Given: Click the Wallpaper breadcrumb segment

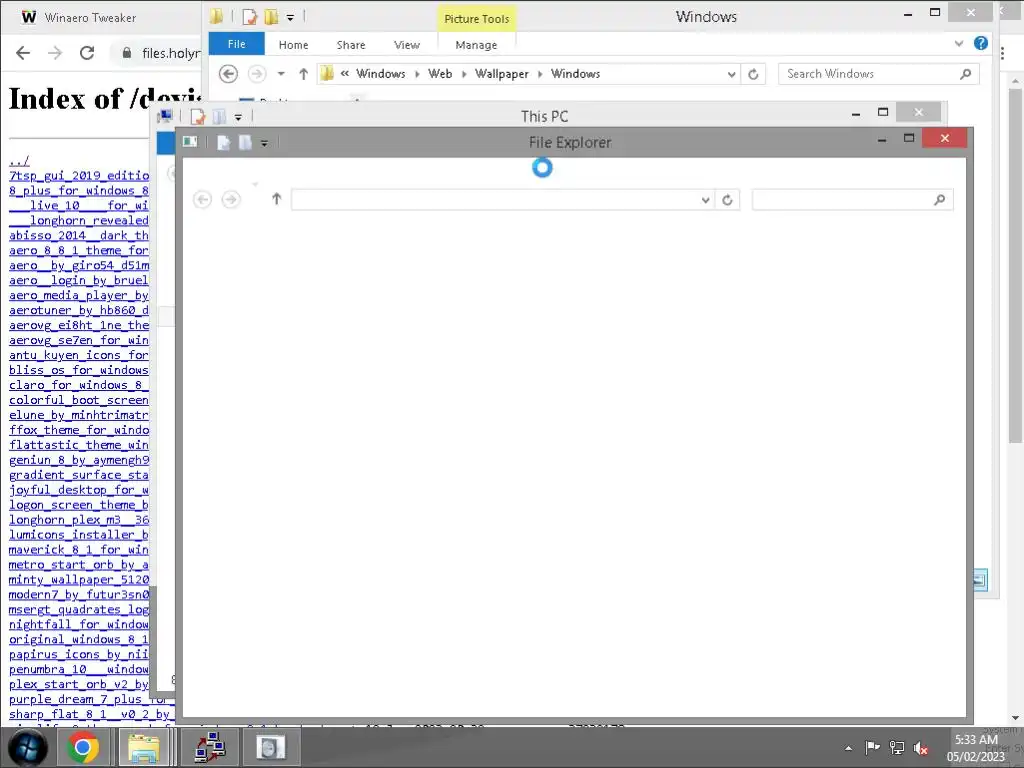Looking at the screenshot, I should click(502, 74).
